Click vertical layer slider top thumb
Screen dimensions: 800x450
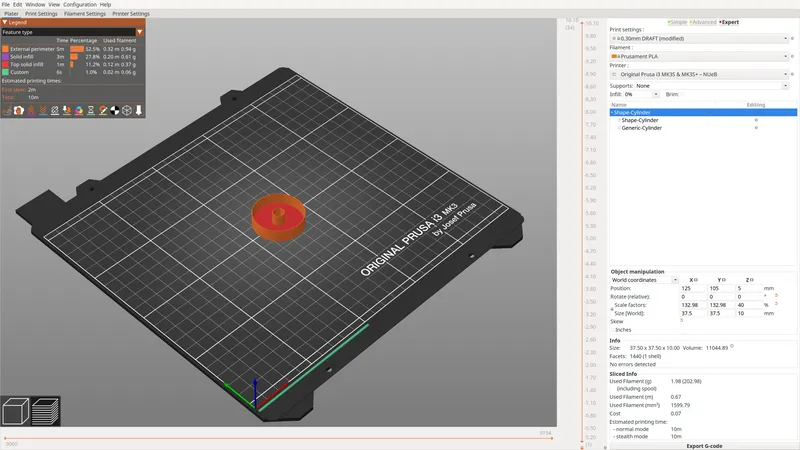click(x=582, y=23)
